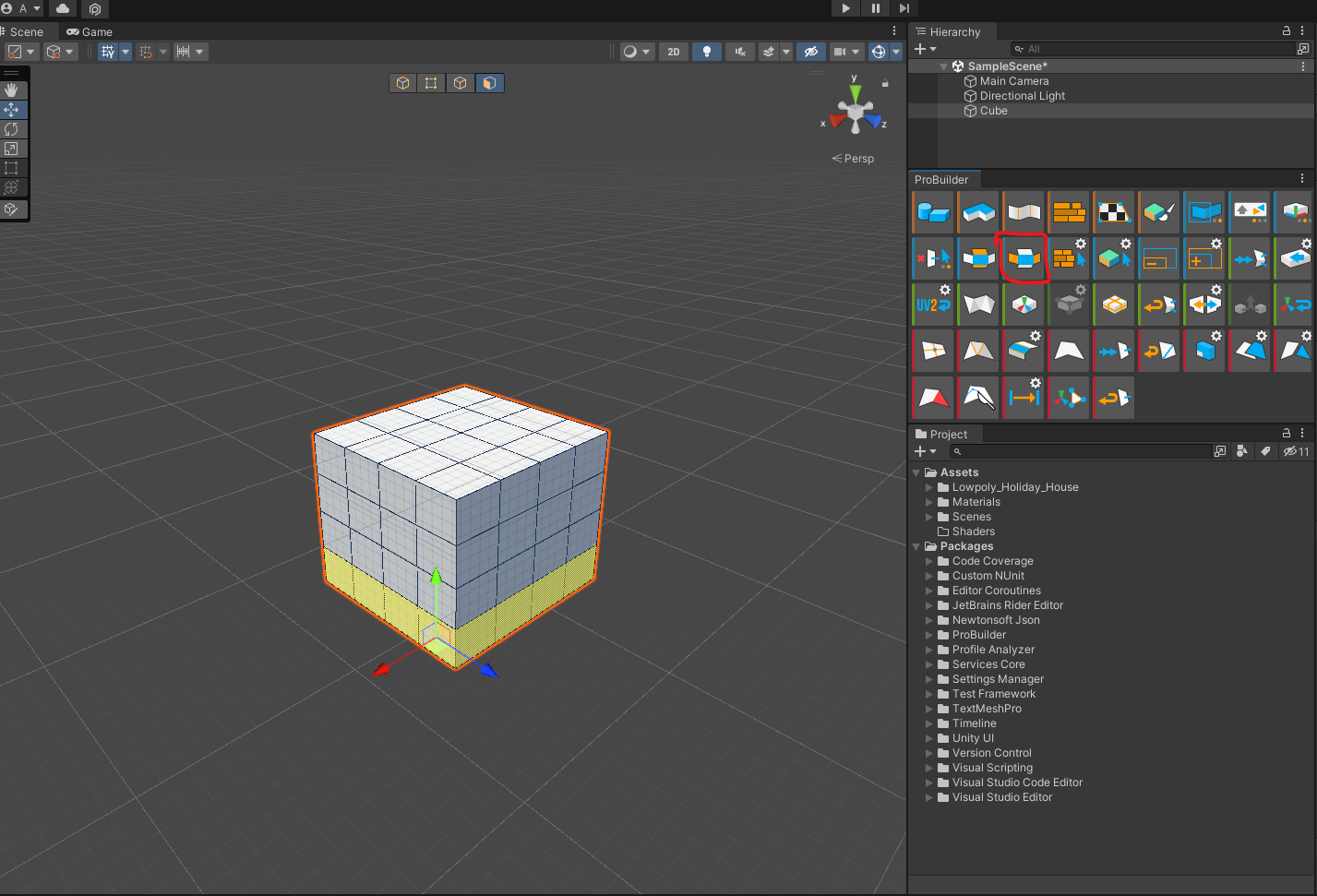Open ProBuilder New Shape tool
Viewport: 1317px width, 896px height.
(x=932, y=212)
